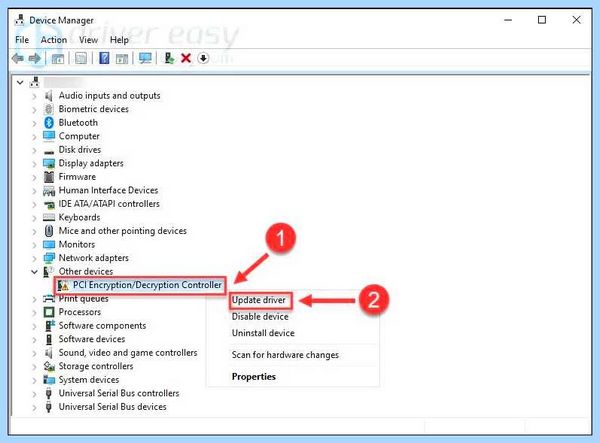Viewport: 600px width, 443px height.
Task: Click the Mice and other pointing devices icon
Action: tap(49, 231)
